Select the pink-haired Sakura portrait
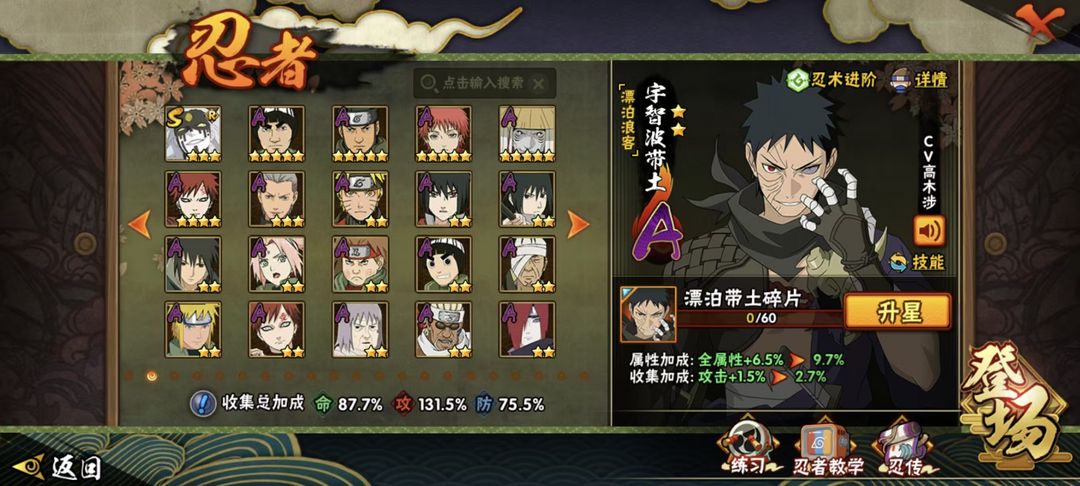The image size is (1080, 486). [x=277, y=264]
